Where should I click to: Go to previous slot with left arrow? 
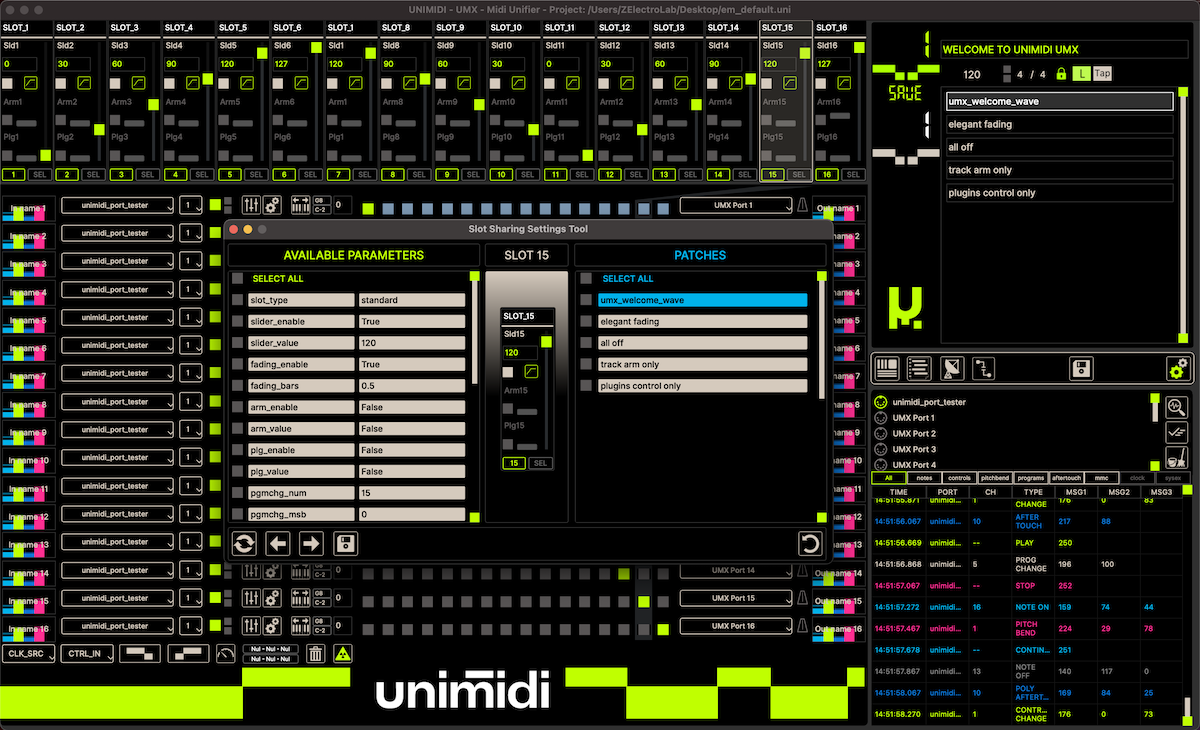pyautogui.click(x=277, y=543)
